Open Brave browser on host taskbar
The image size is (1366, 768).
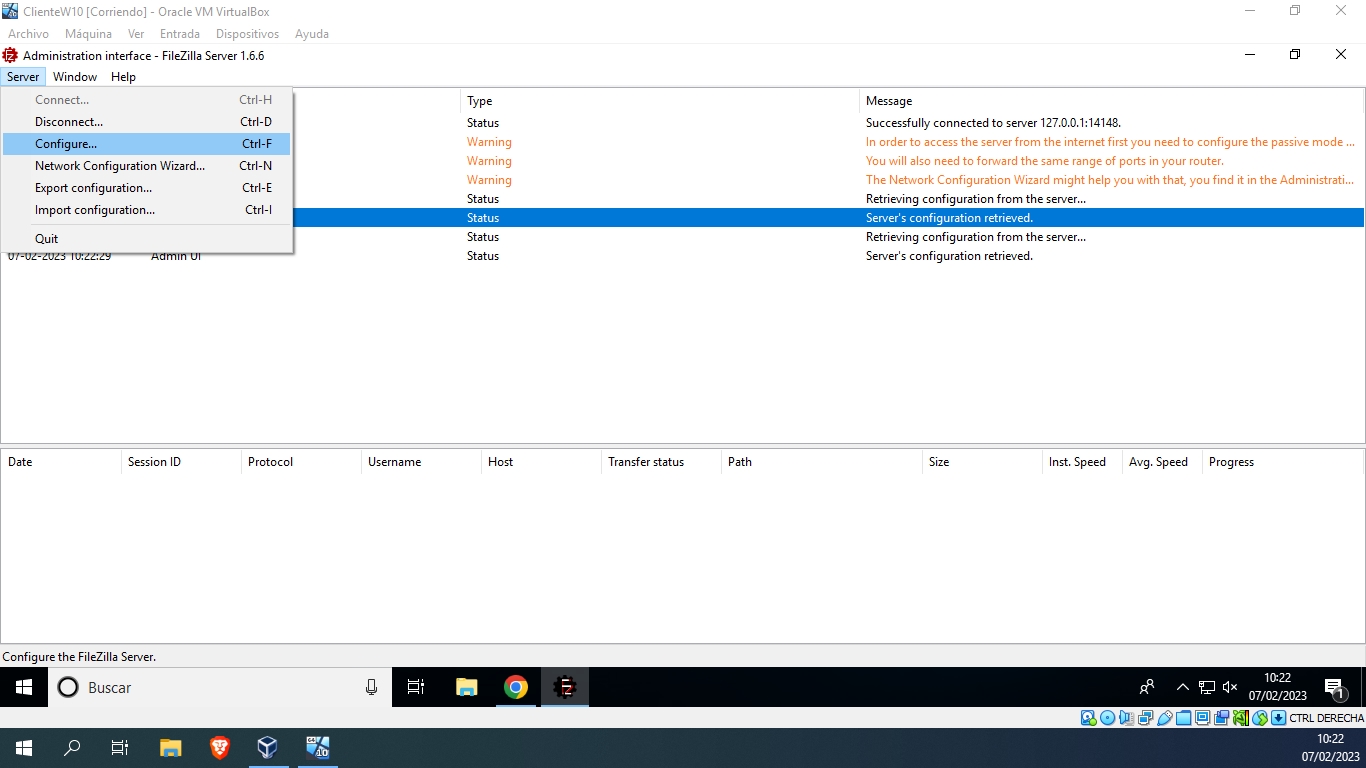coord(219,747)
